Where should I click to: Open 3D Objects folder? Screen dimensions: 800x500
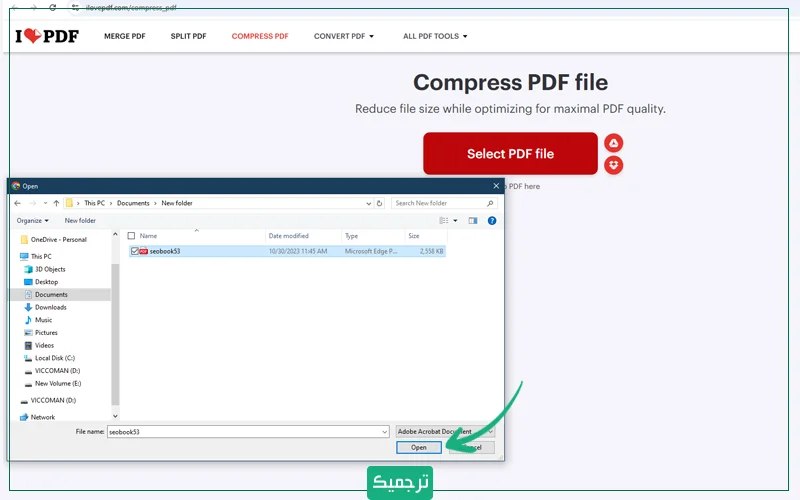45,269
